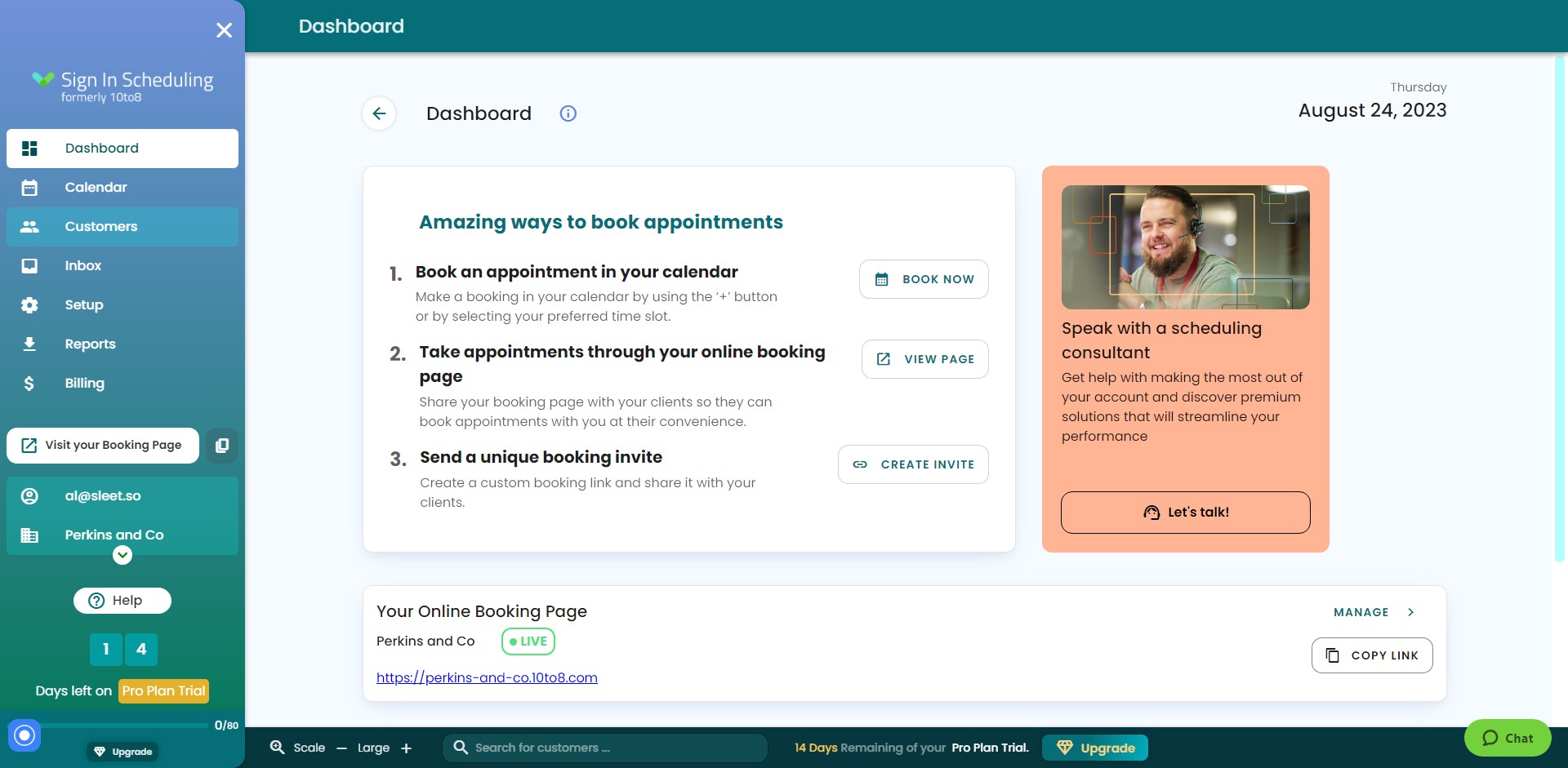1568x768 pixels.
Task: Click the CREATE INVITE button
Action: click(x=913, y=464)
